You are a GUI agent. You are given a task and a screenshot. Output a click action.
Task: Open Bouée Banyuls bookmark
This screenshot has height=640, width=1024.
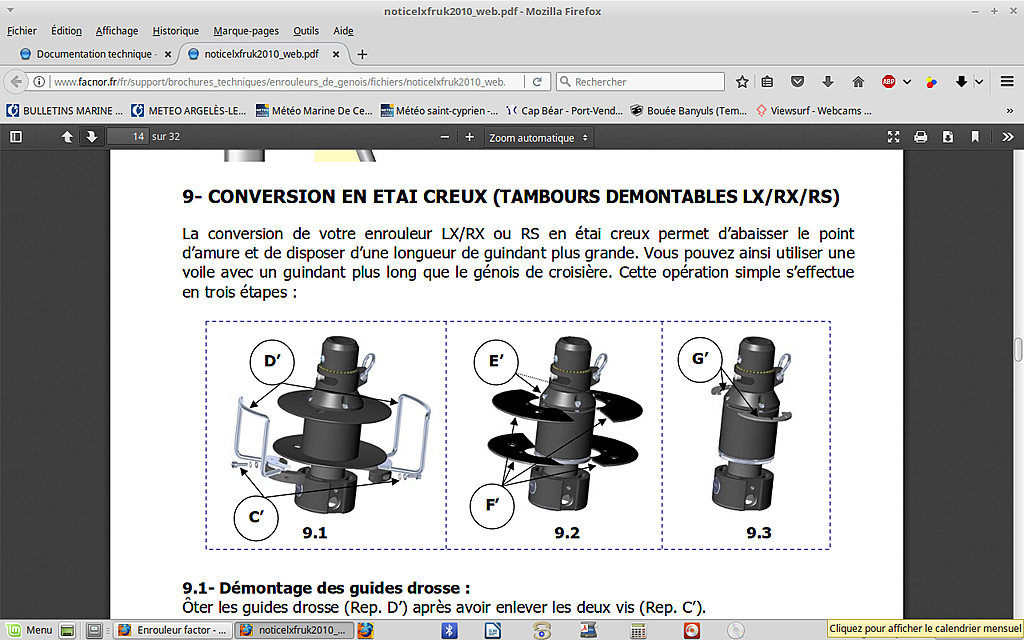click(689, 111)
